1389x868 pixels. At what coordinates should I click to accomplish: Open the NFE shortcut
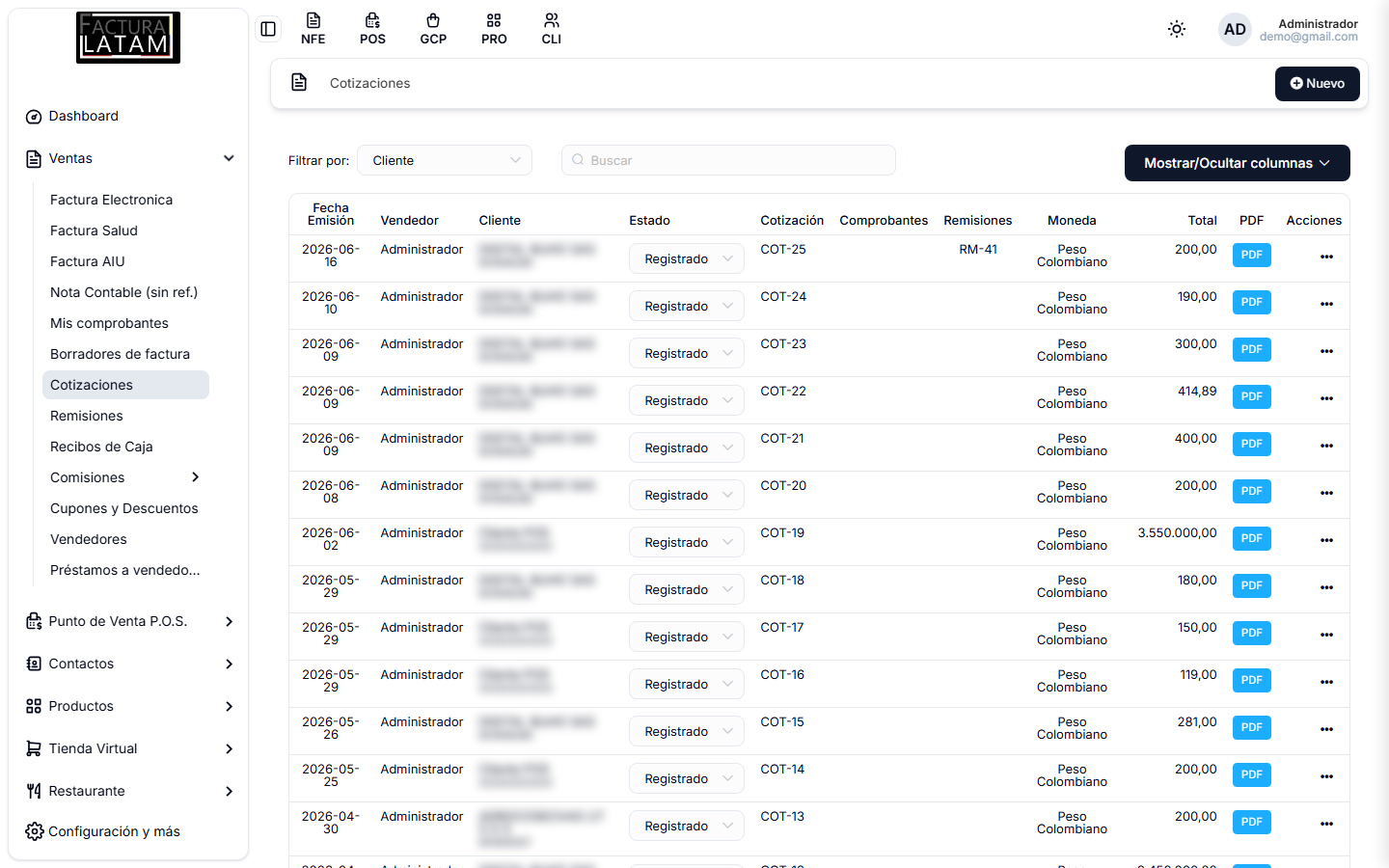[313, 29]
